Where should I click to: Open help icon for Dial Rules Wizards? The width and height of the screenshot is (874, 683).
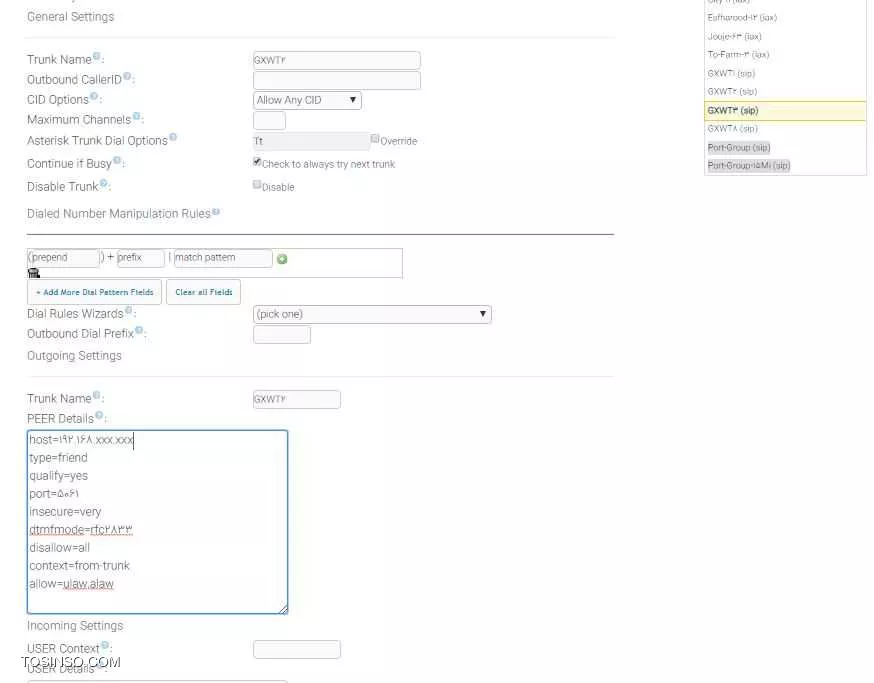click(129, 310)
